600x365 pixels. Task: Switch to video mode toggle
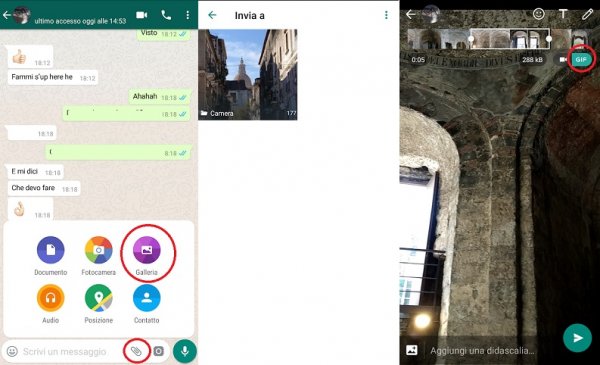[563, 60]
